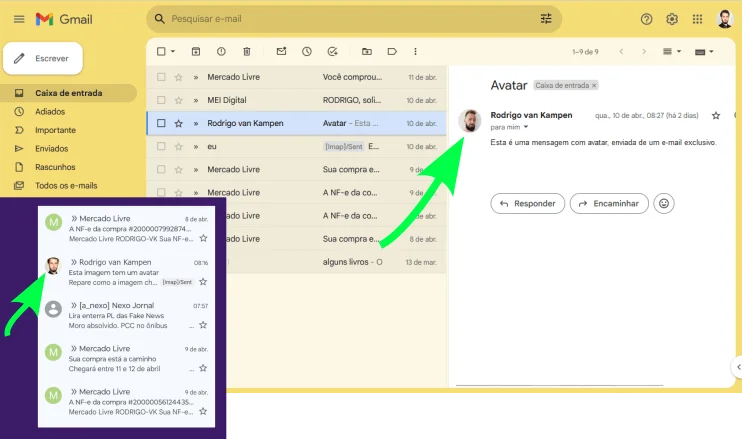This screenshot has height=439, width=742.
Task: Open the Help question mark icon
Action: (x=646, y=19)
